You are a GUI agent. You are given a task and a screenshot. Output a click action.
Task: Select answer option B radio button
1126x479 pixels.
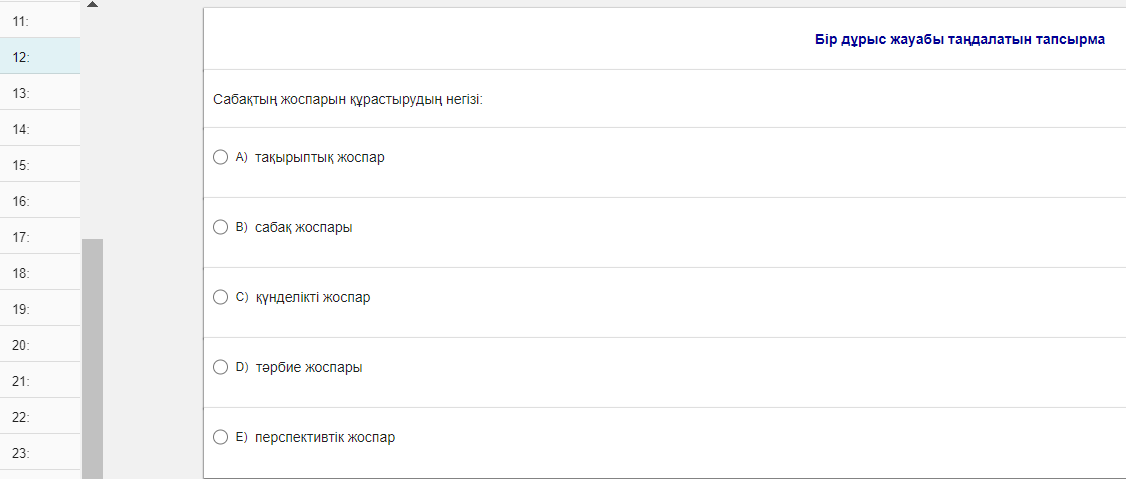coord(221,227)
